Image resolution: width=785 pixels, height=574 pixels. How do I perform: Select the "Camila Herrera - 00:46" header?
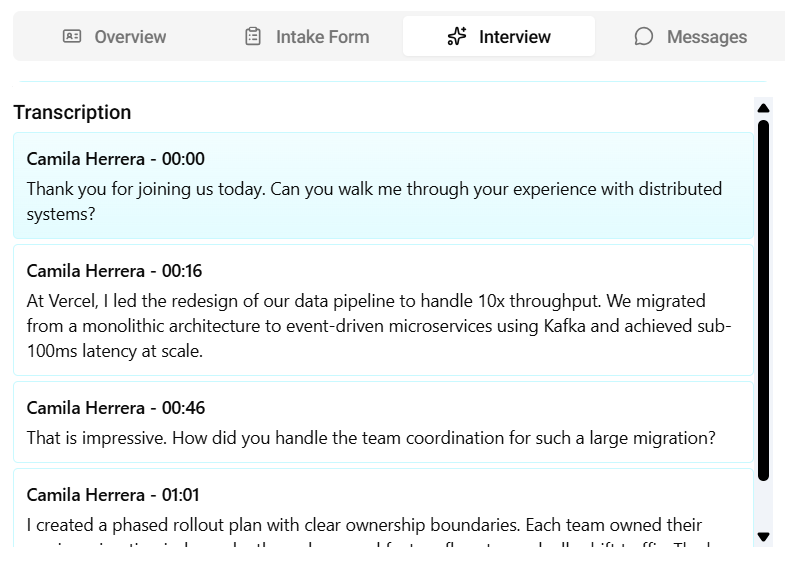point(115,408)
